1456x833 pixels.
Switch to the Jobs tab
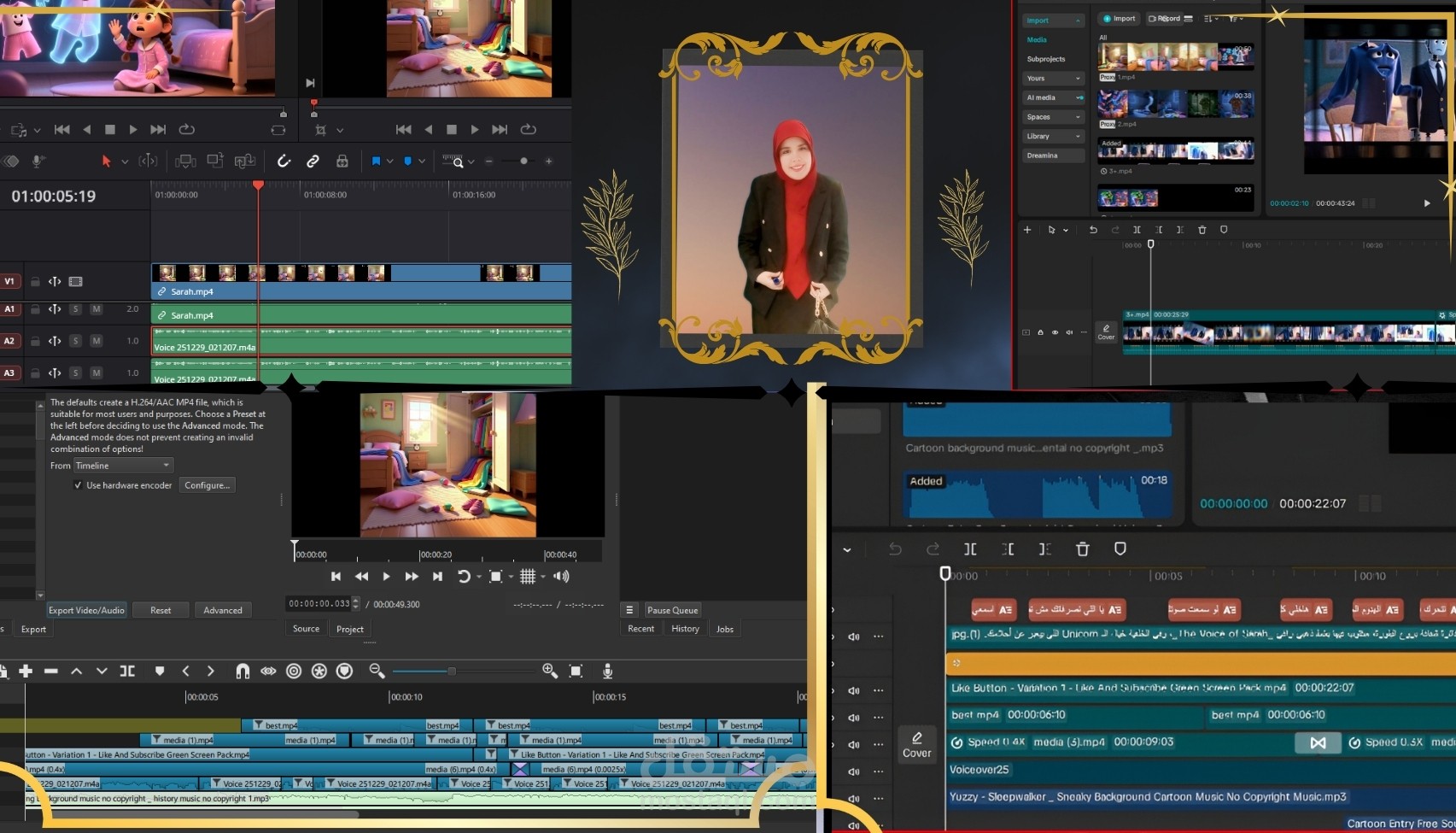click(x=724, y=629)
